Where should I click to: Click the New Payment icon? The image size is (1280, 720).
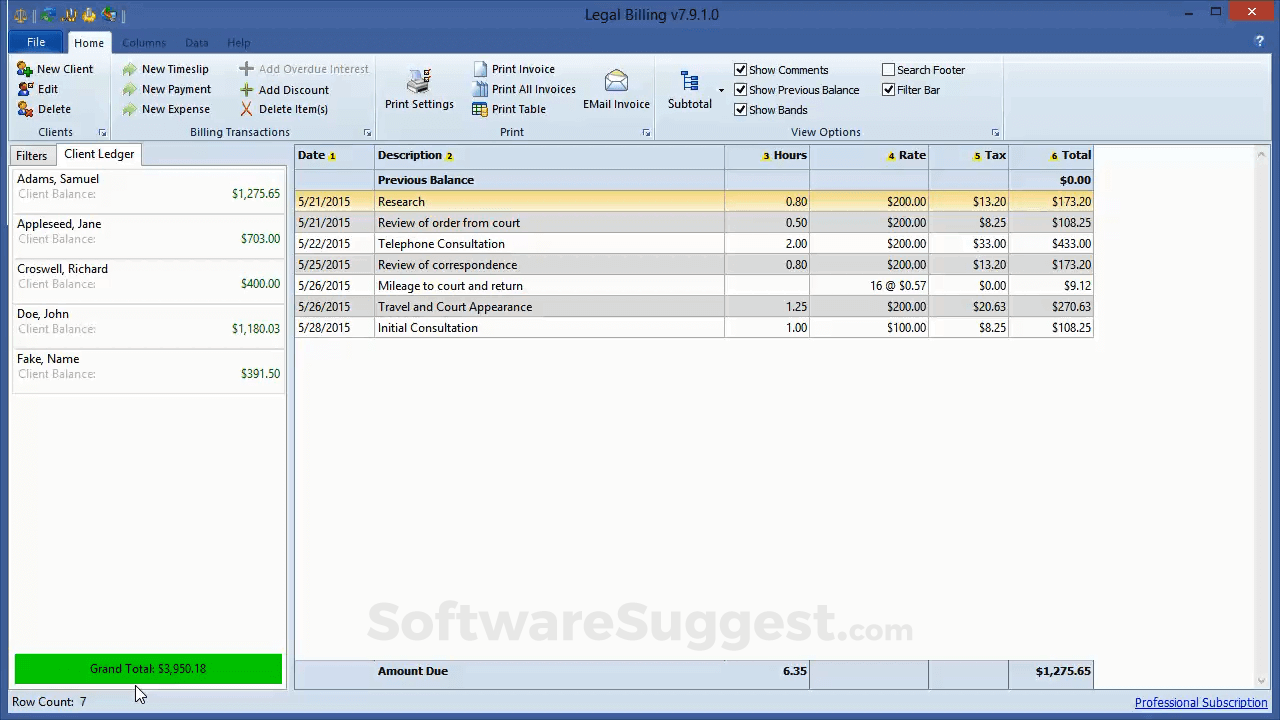(x=129, y=89)
